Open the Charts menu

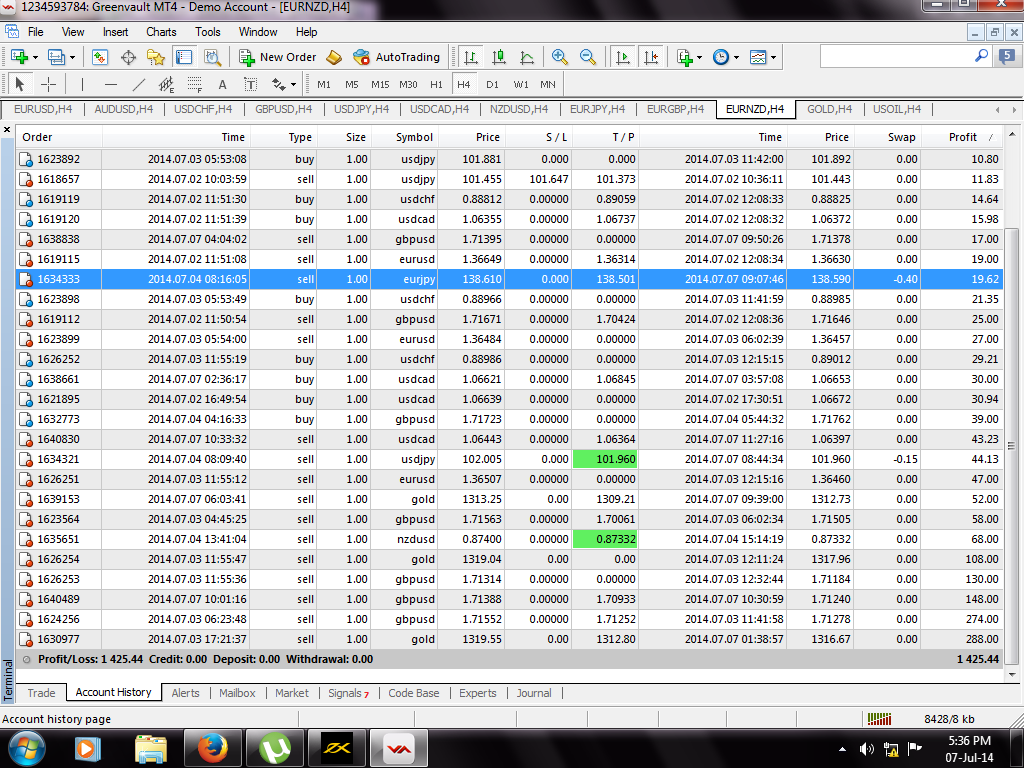[161, 31]
